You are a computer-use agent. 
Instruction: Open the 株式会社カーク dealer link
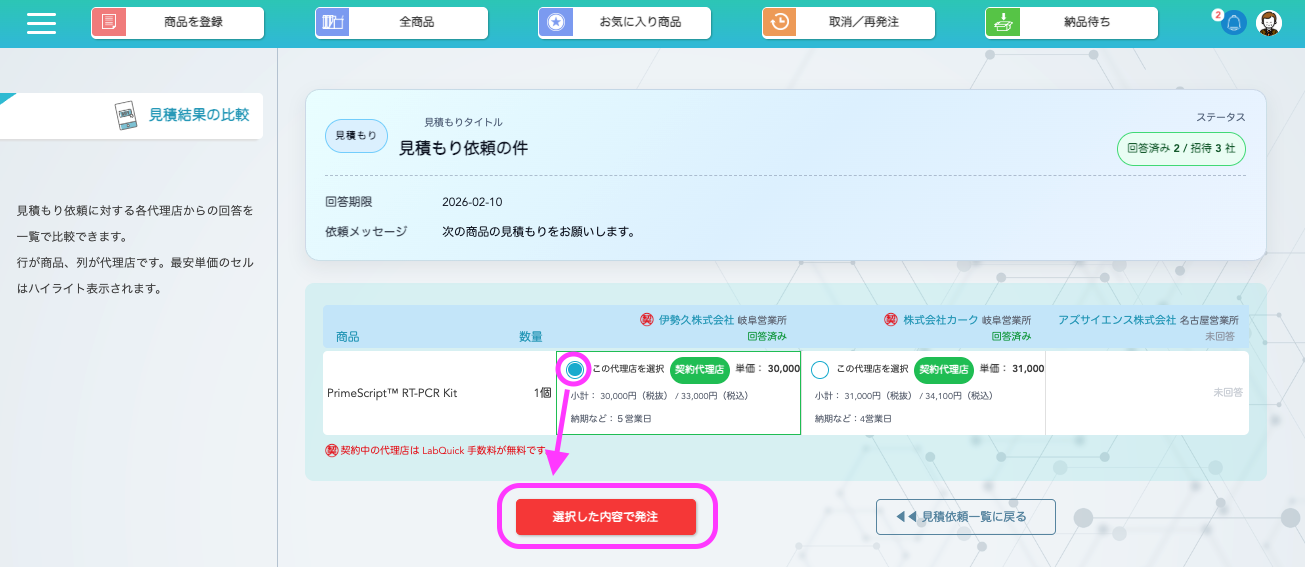(940, 320)
